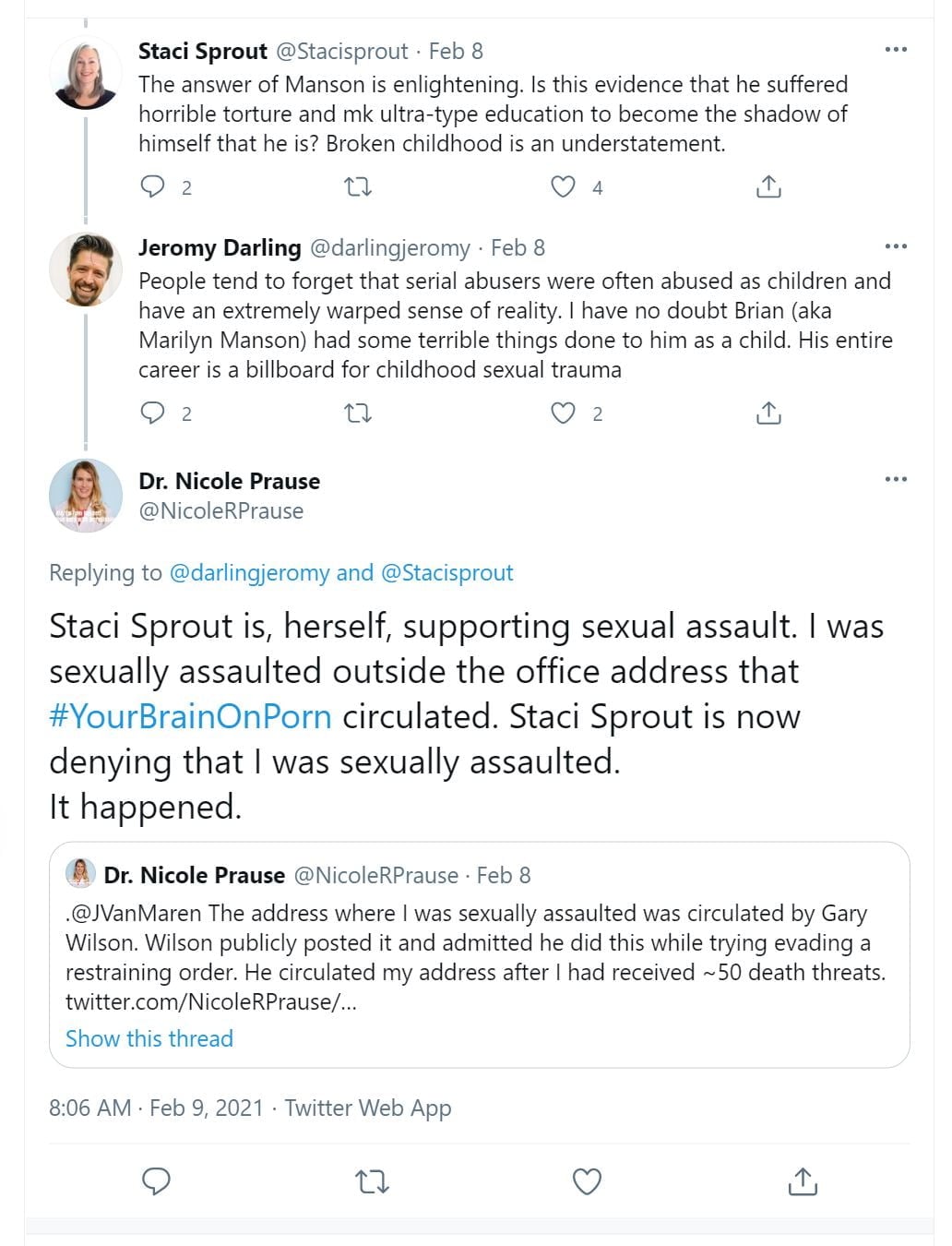Like the main tweet with bottom heart
The height and width of the screenshot is (1246, 952).
pos(587,1181)
